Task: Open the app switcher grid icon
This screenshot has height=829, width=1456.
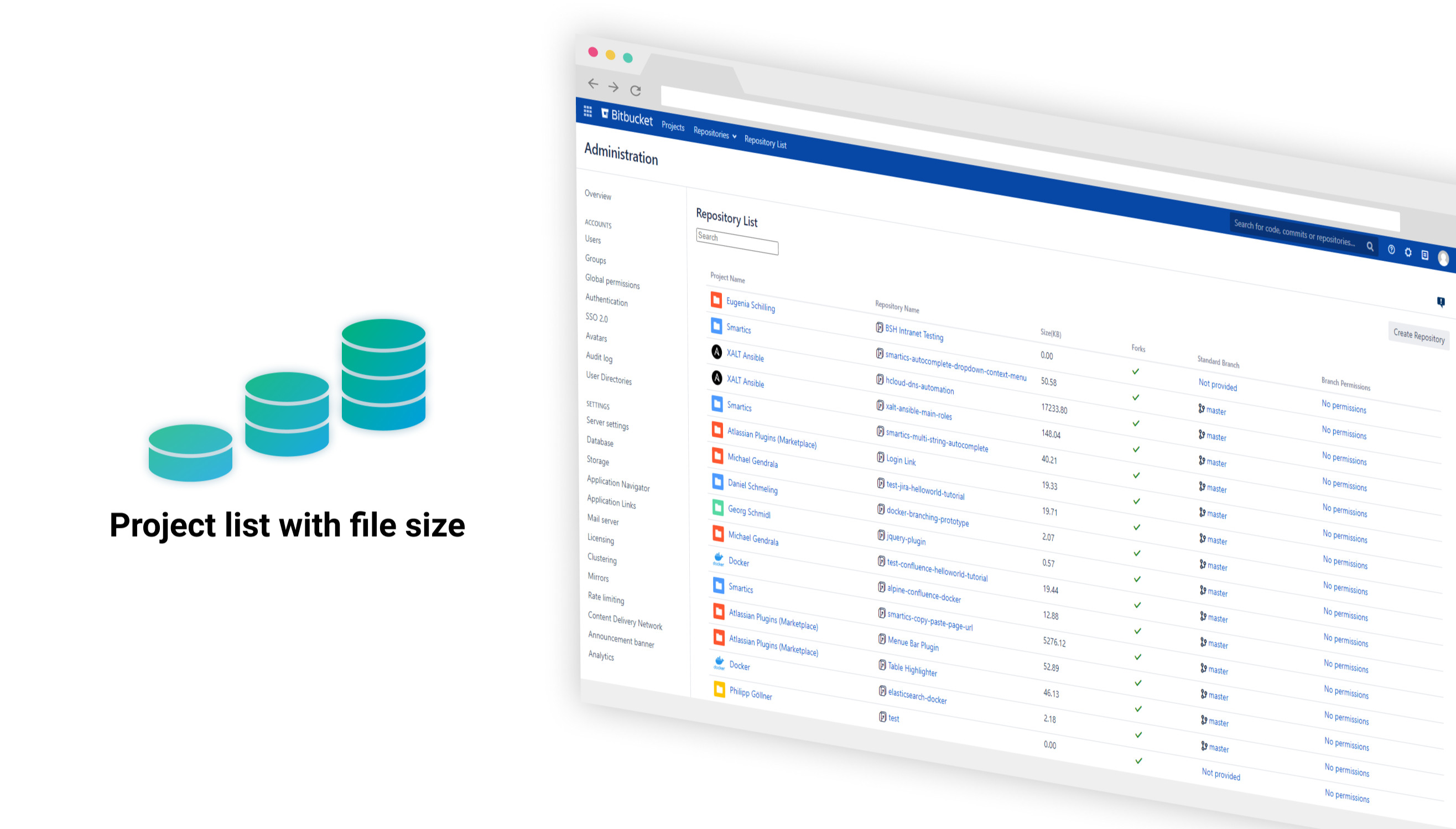Action: point(587,111)
